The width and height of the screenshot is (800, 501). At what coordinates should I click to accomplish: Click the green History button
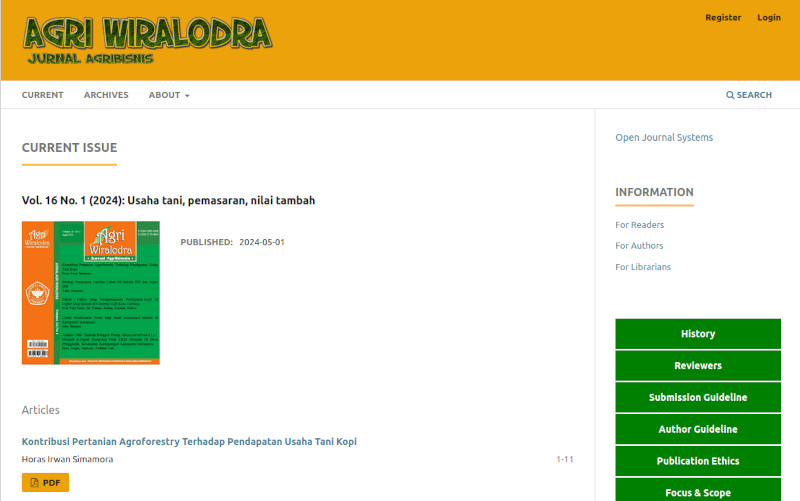click(698, 334)
